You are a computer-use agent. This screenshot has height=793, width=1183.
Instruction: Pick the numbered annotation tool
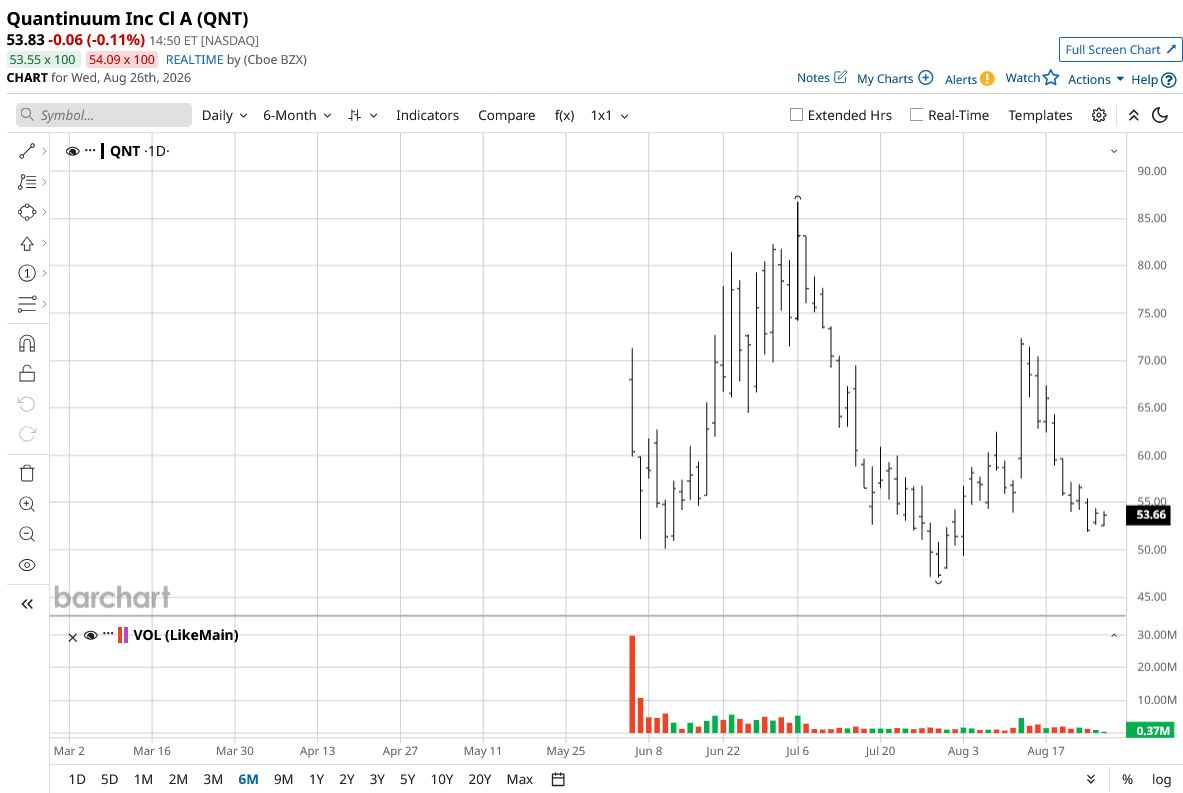click(x=27, y=273)
